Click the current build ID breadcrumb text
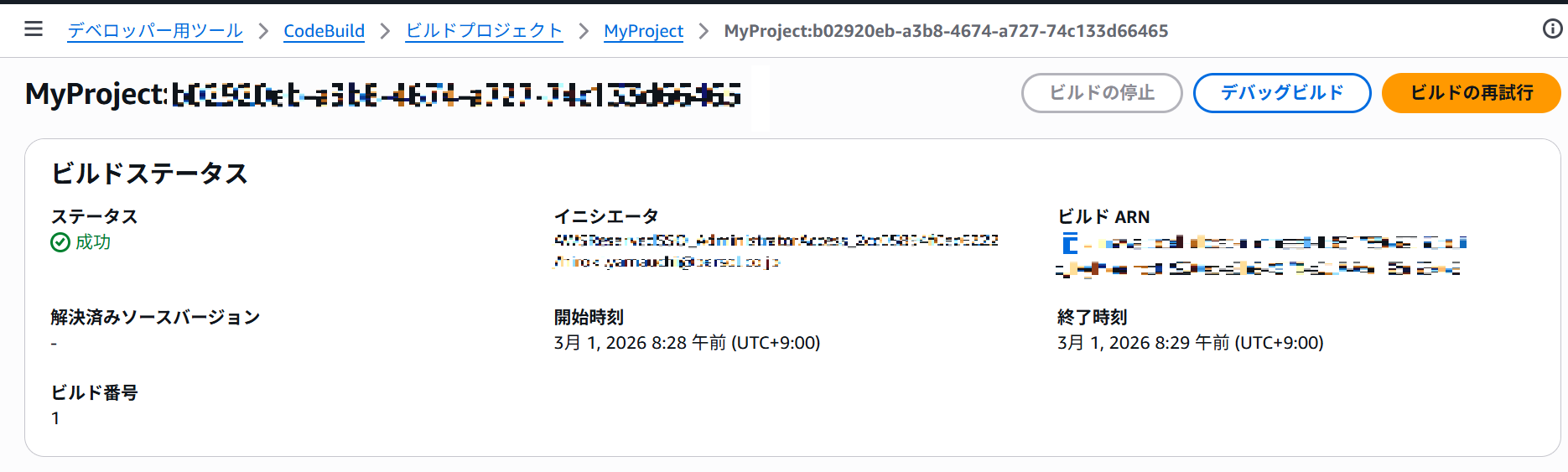 (x=946, y=31)
